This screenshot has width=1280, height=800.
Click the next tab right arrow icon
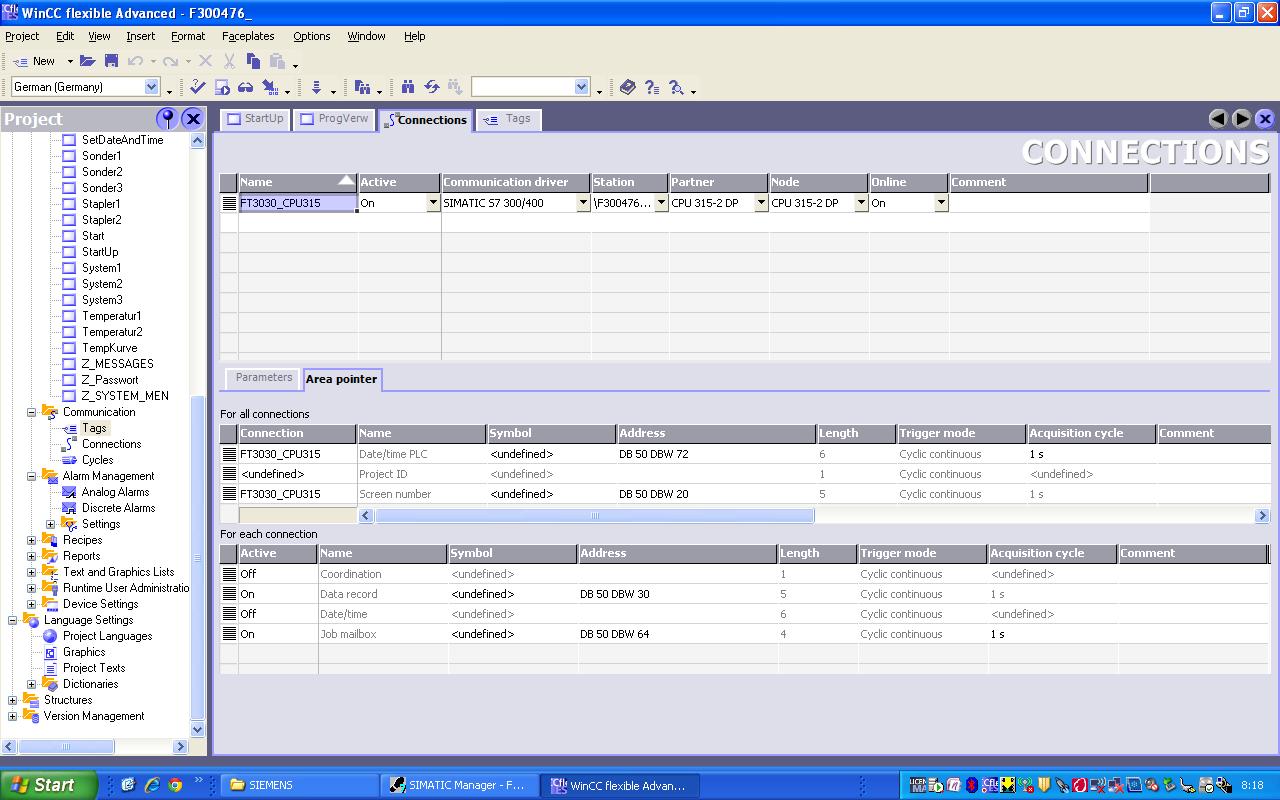pos(1241,119)
